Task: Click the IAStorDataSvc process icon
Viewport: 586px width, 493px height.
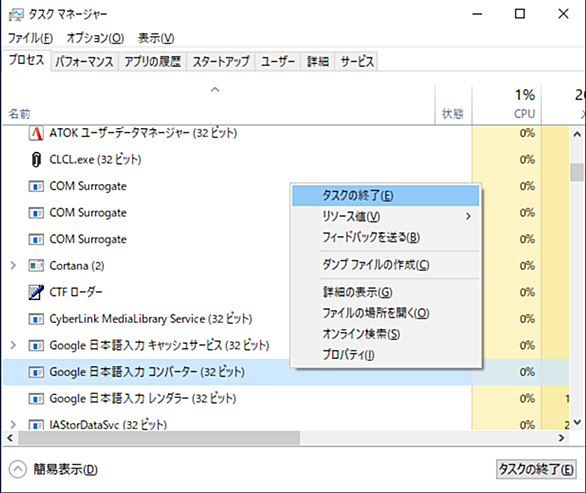Action: point(36,425)
